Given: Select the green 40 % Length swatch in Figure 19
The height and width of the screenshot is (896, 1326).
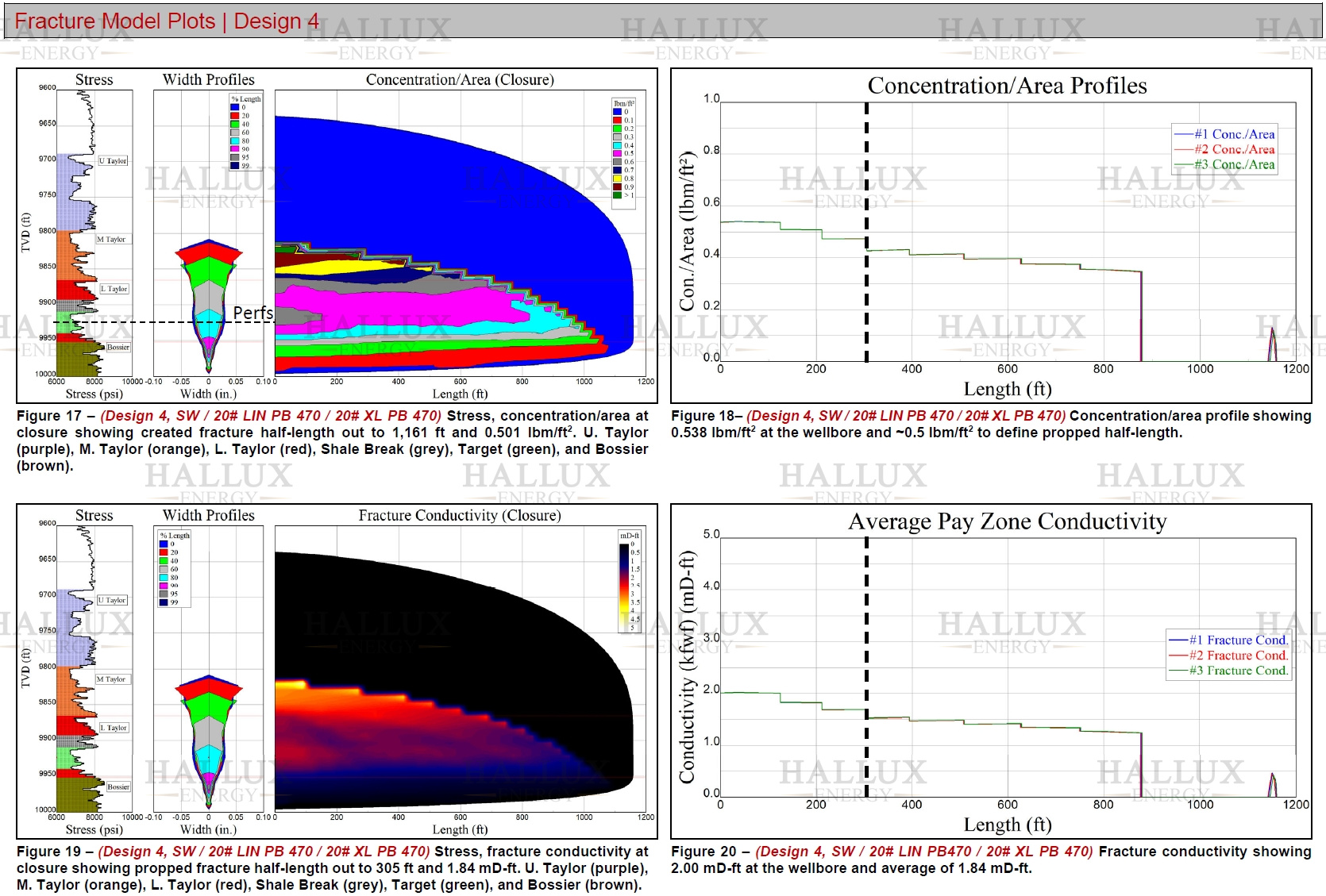Looking at the screenshot, I should click(x=164, y=560).
